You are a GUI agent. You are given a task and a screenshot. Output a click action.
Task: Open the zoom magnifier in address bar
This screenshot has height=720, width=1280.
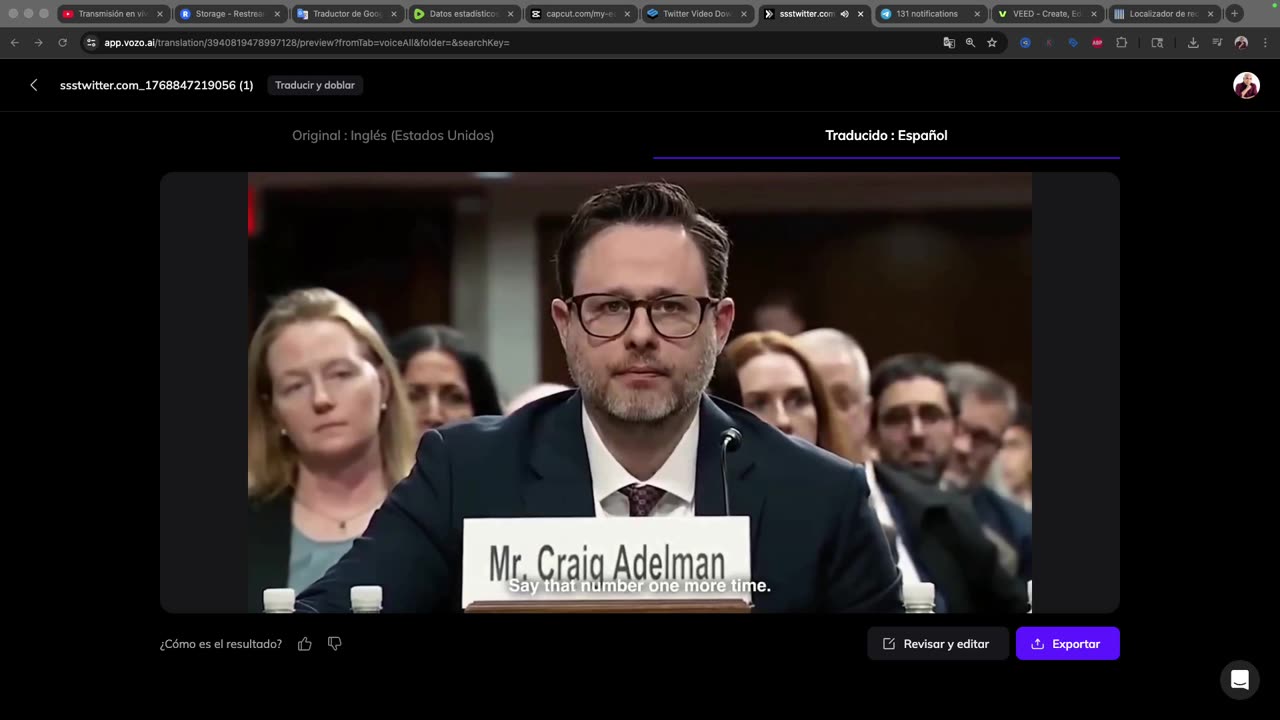point(970,43)
